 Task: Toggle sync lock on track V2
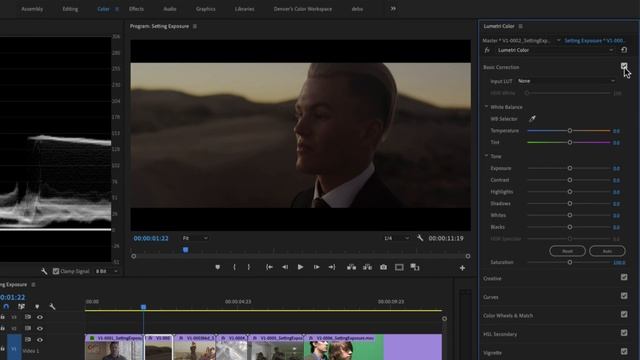click(28, 328)
